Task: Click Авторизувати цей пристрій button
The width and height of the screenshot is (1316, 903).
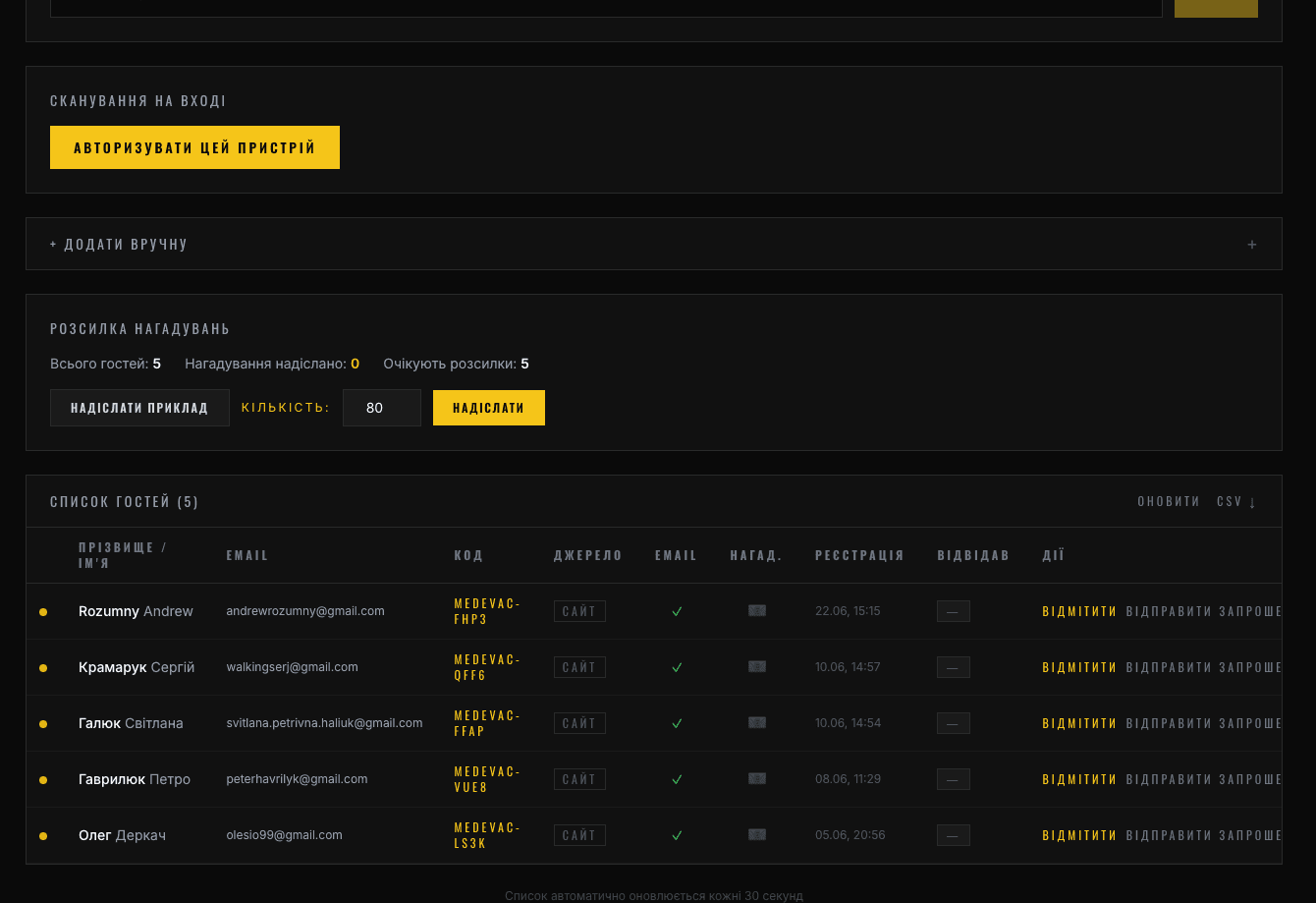Action: [194, 147]
